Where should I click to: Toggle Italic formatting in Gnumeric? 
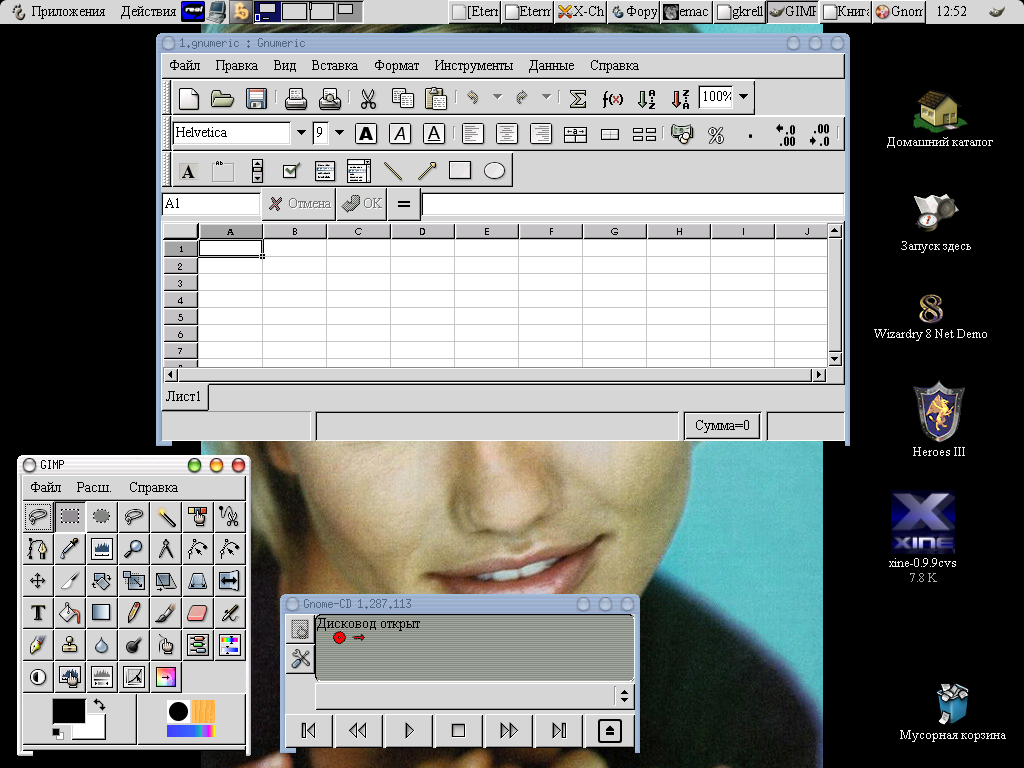tap(400, 133)
